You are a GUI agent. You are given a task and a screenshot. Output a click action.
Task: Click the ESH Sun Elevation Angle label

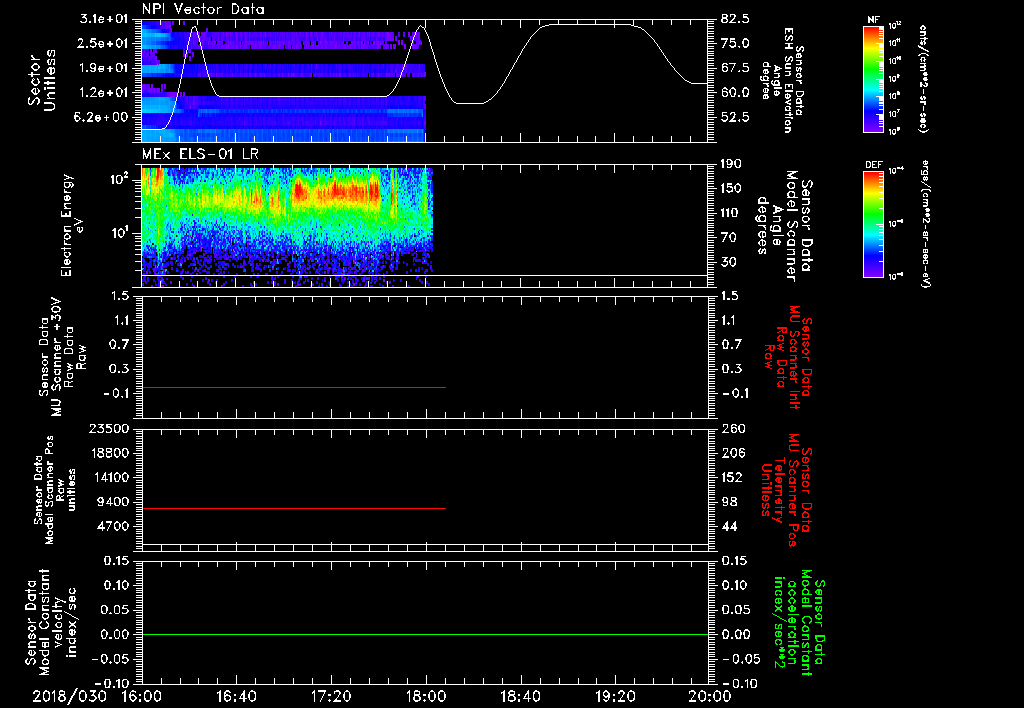tap(782, 80)
